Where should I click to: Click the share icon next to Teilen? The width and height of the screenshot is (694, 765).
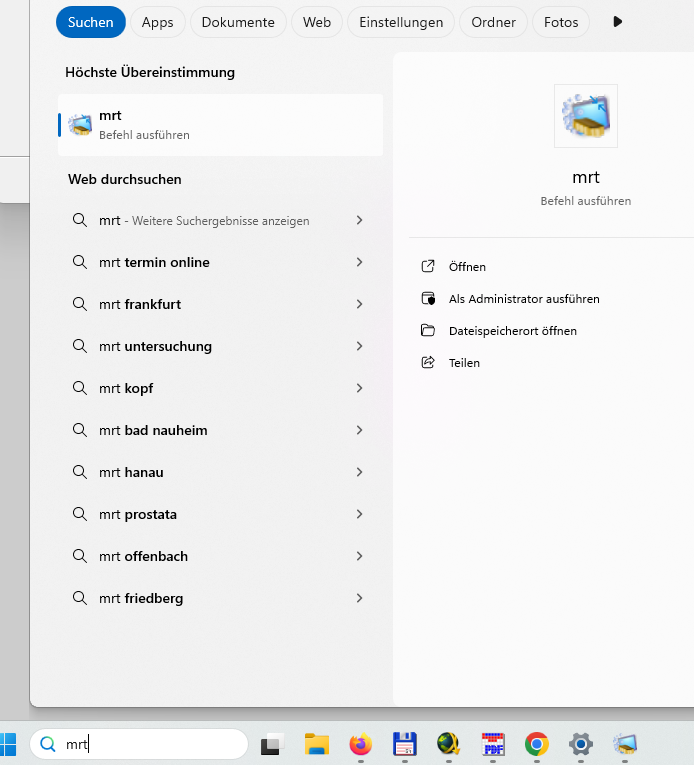[x=428, y=362]
